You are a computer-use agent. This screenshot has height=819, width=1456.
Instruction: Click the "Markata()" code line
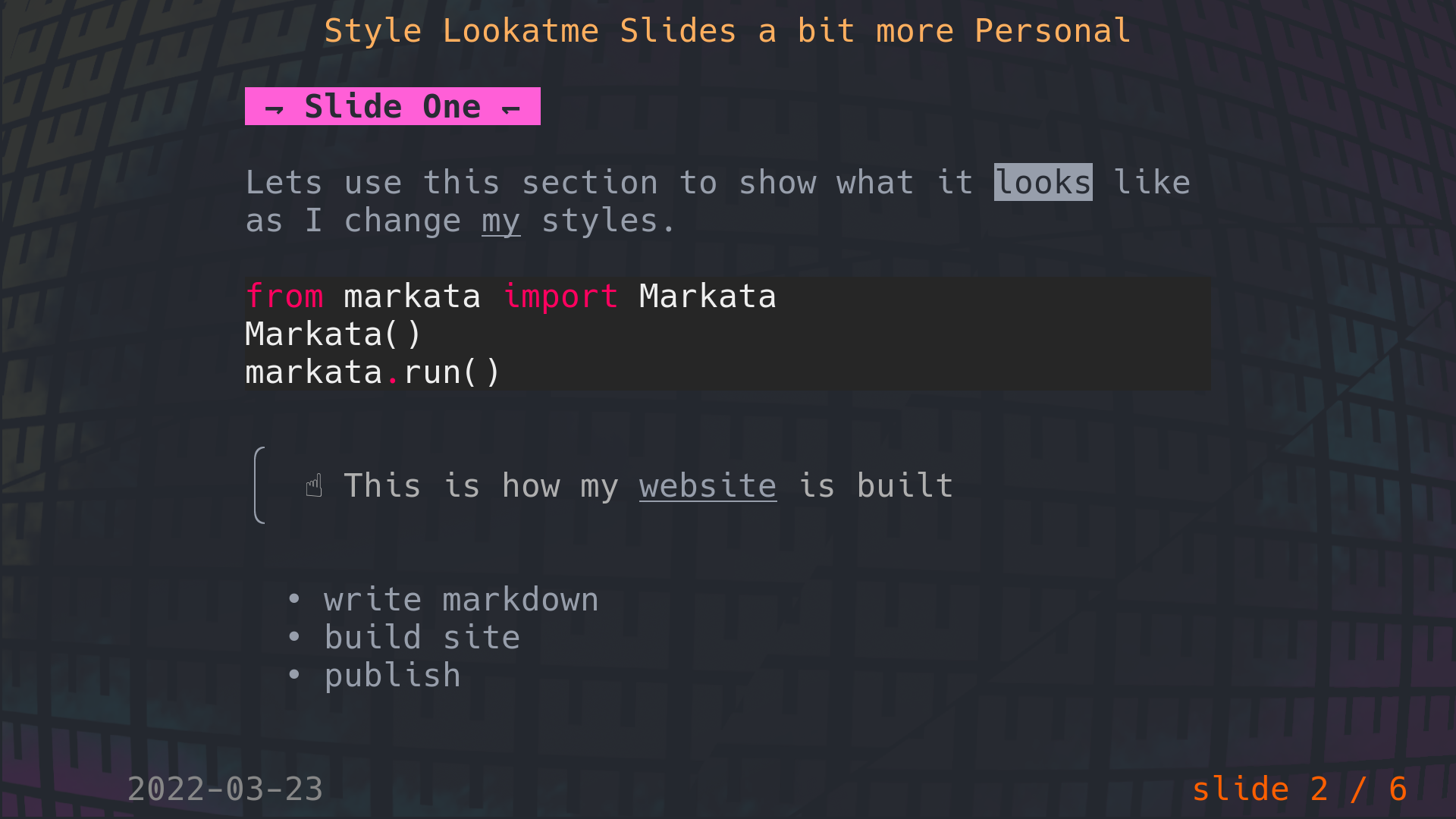pos(333,334)
